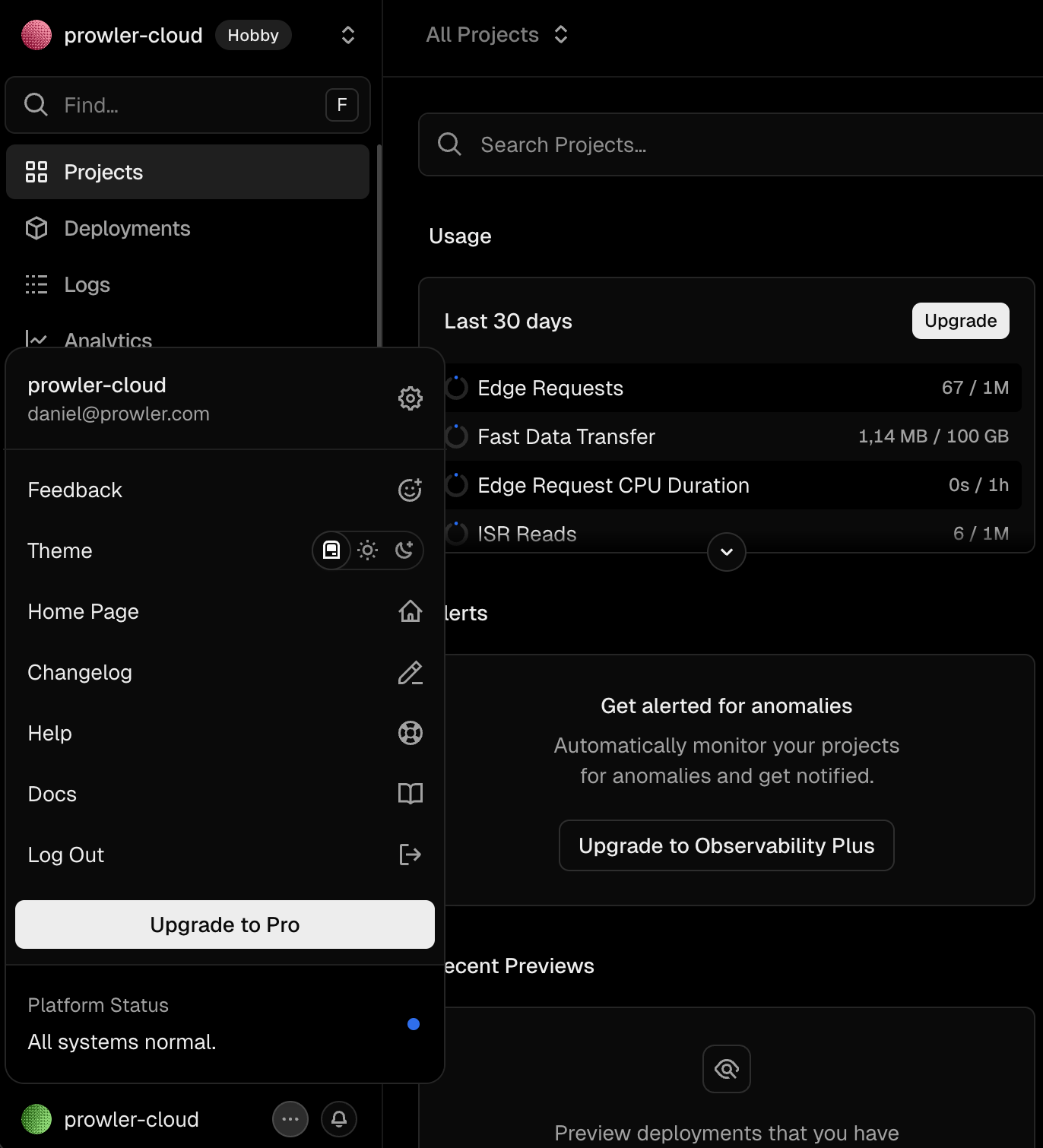1043x1148 pixels.
Task: Open Logs in the sidebar
Action: (x=188, y=284)
